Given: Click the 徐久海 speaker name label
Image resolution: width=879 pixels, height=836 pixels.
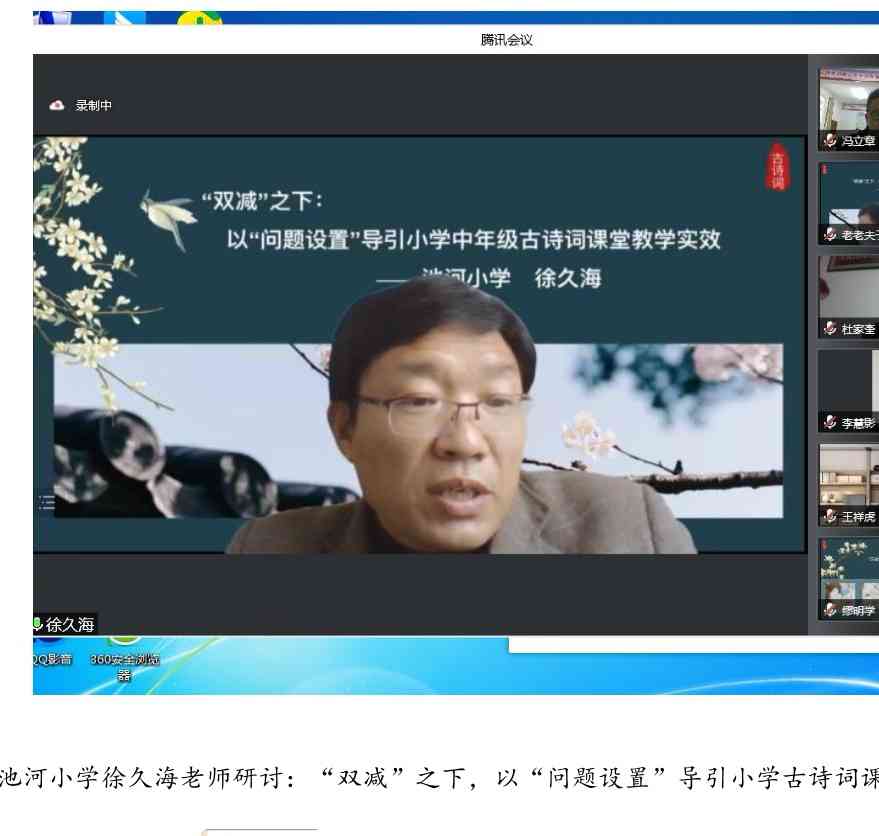Looking at the screenshot, I should pos(70,625).
